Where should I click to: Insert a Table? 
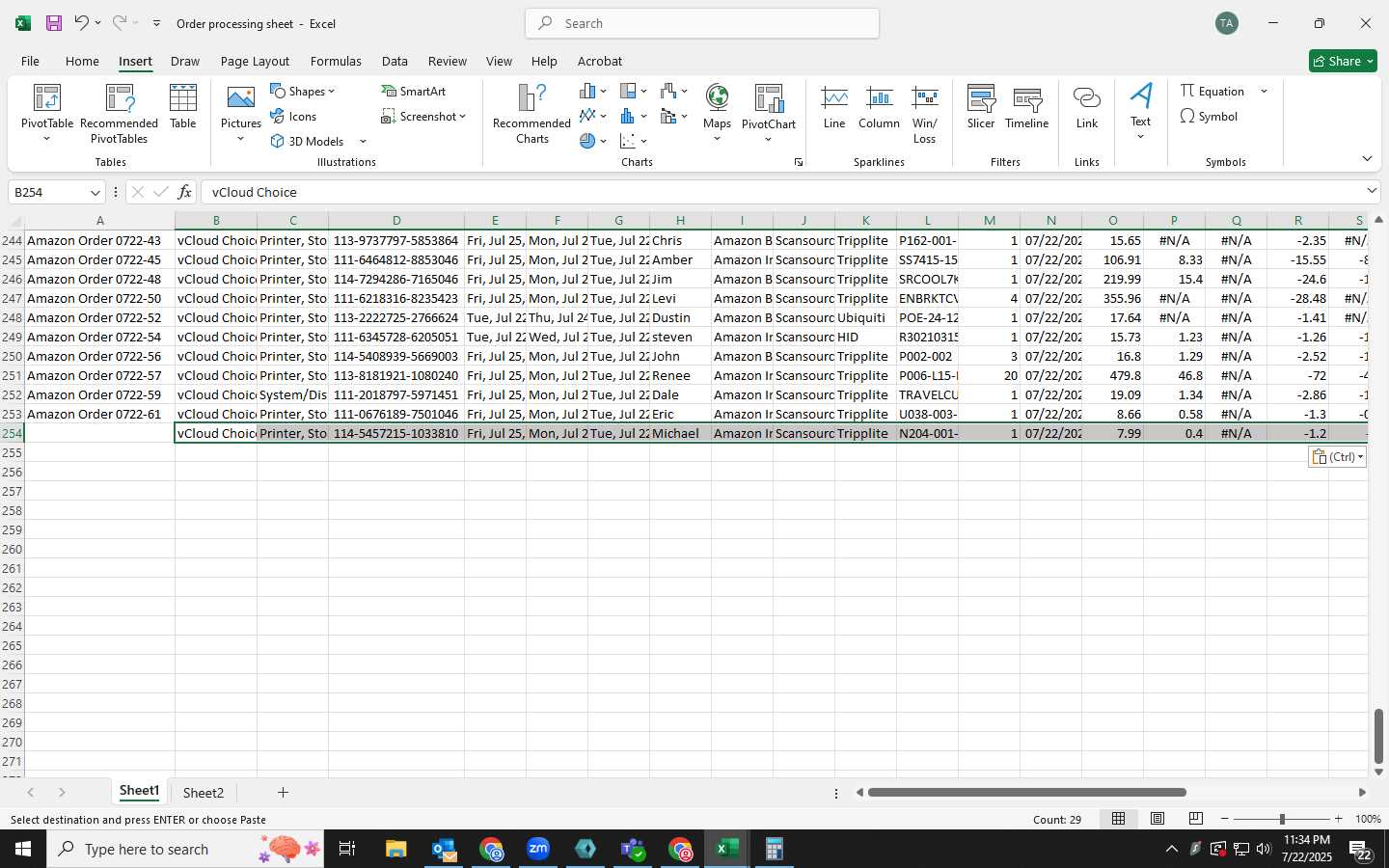(183, 107)
